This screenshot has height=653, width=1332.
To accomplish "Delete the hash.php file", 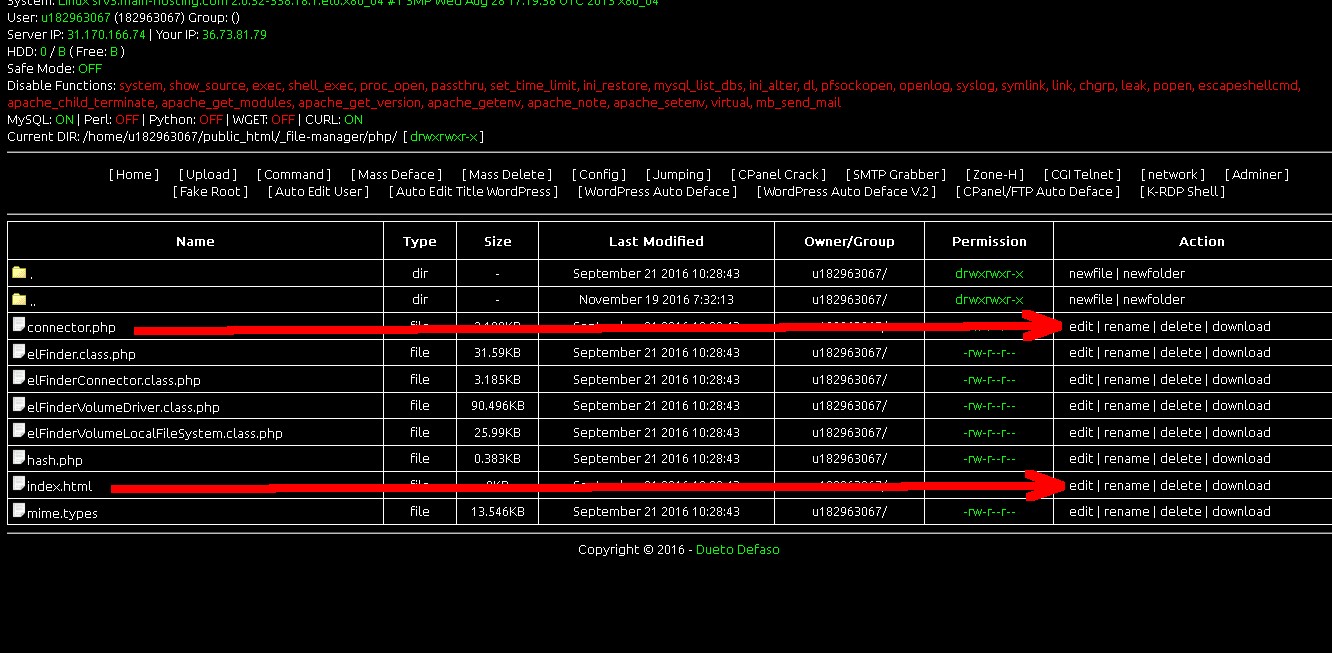I will tap(1182, 458).
